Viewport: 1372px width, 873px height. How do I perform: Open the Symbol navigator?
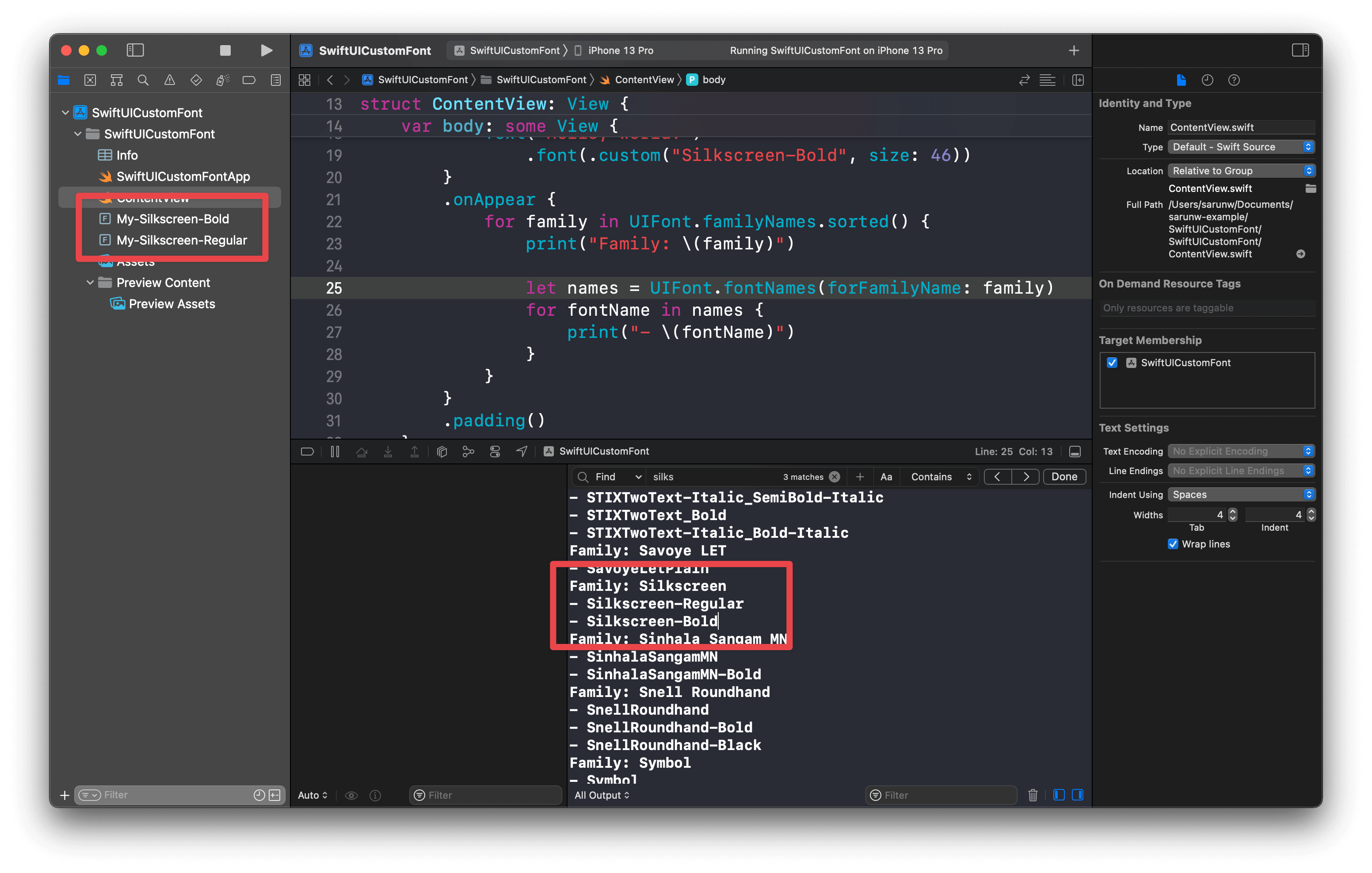pyautogui.click(x=117, y=80)
